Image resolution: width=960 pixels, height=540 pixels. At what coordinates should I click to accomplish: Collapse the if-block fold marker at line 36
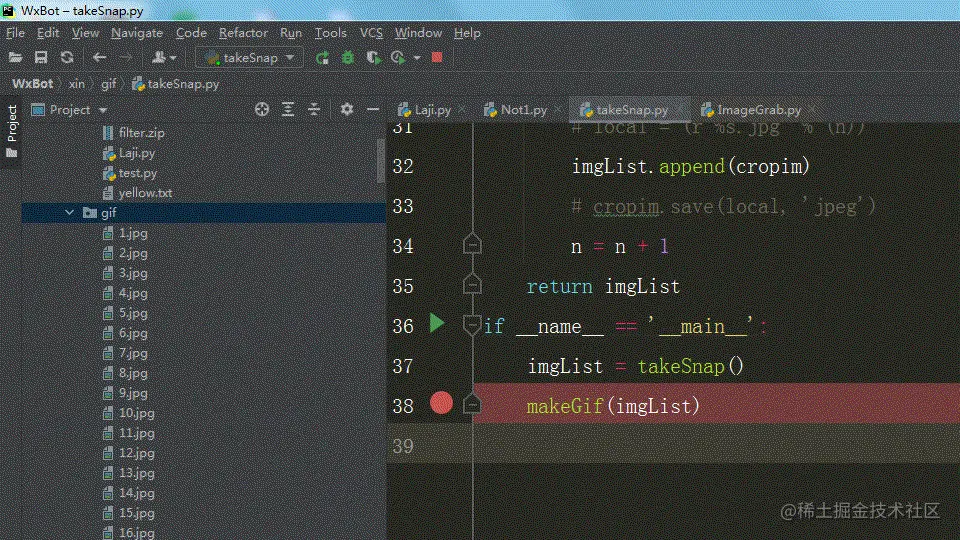(x=472, y=325)
